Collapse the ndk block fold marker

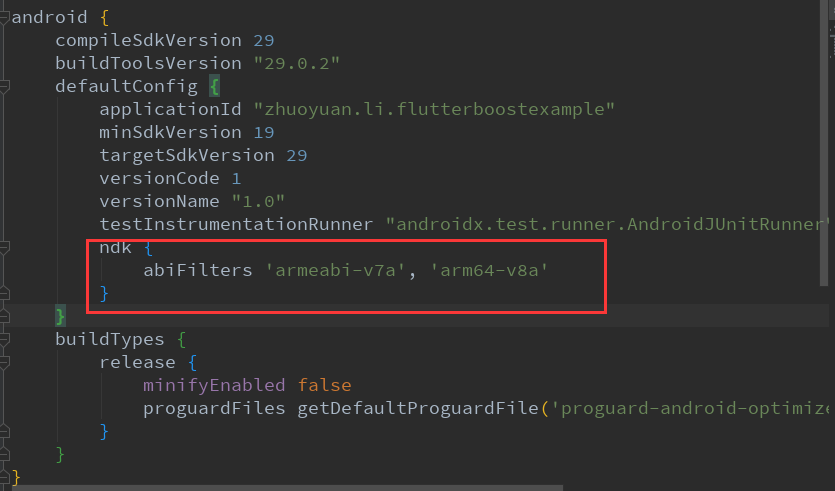[x=4, y=248]
